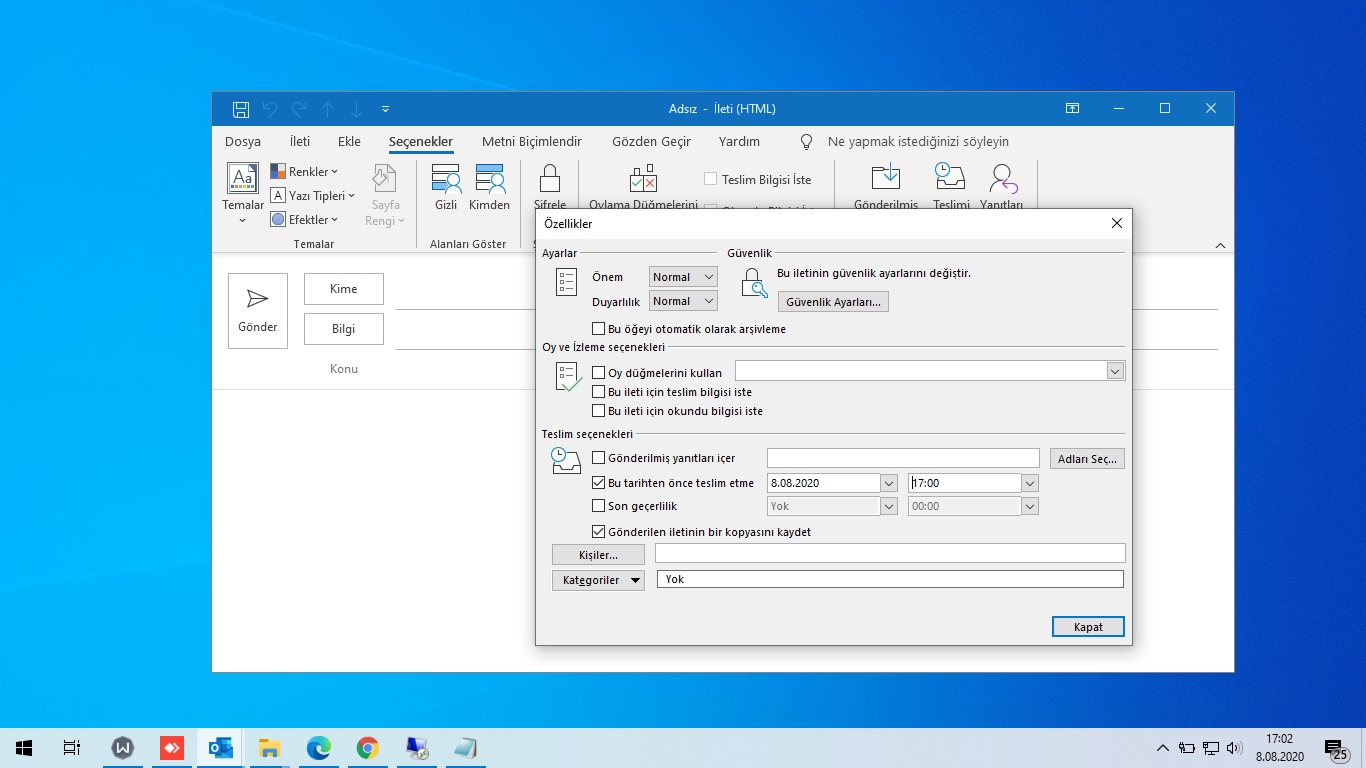Open the Yazı Tipleri fonts dropdown
Screen dimensions: 1366x768
pos(313,195)
